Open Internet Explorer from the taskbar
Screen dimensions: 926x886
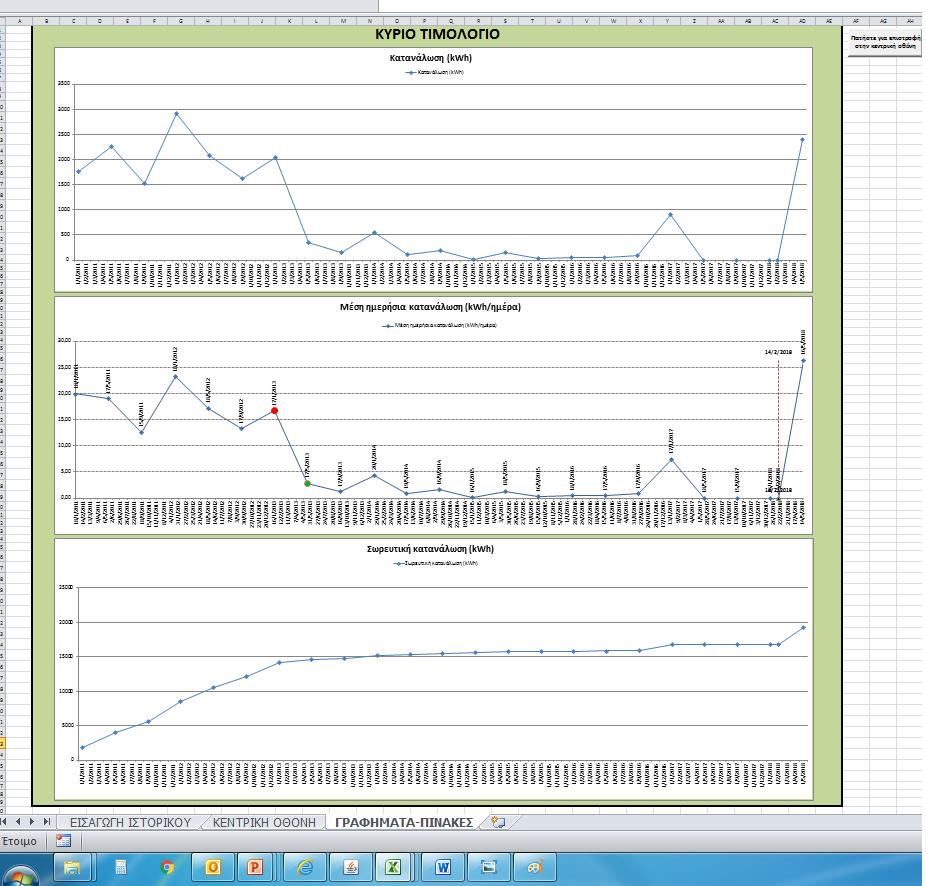pos(305,868)
